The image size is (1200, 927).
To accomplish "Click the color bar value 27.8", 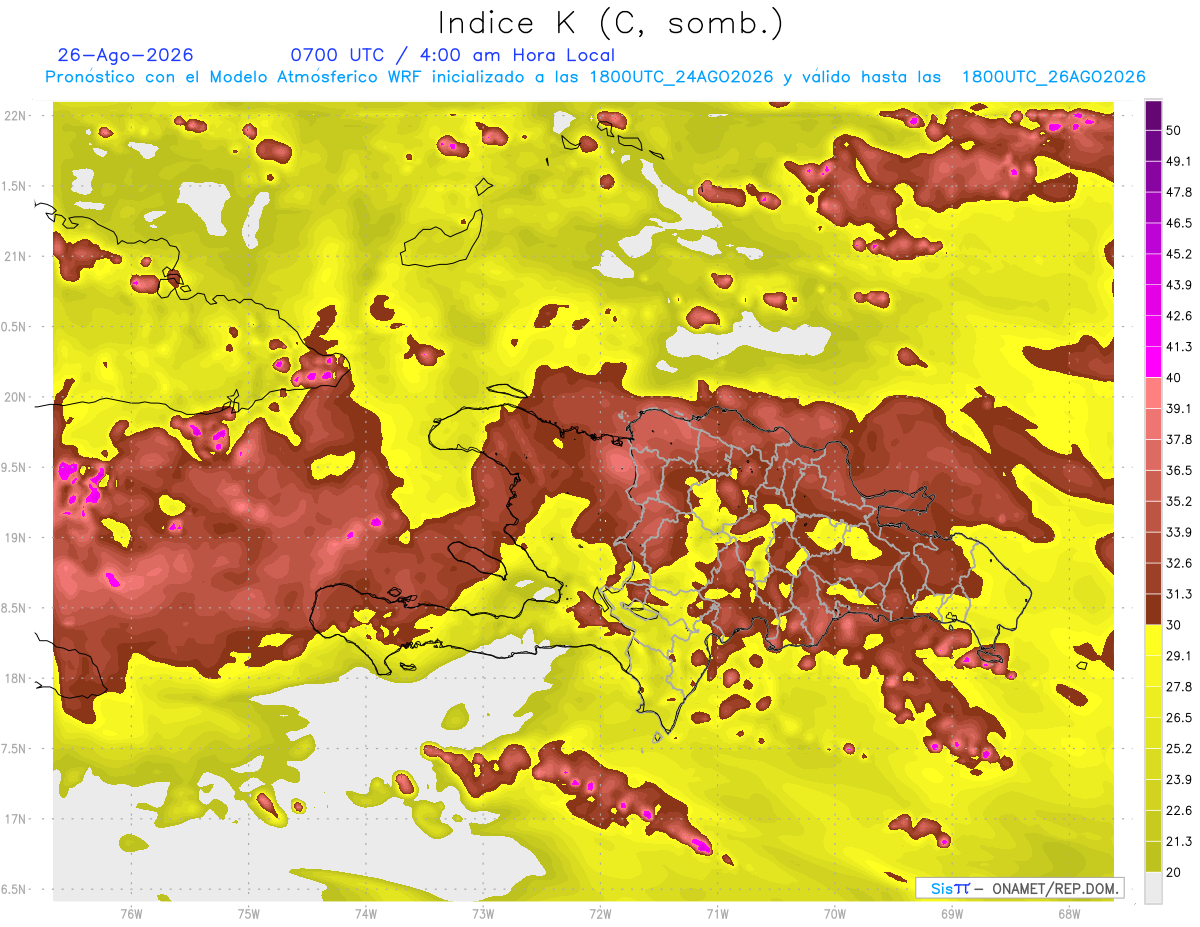I will (1179, 686).
